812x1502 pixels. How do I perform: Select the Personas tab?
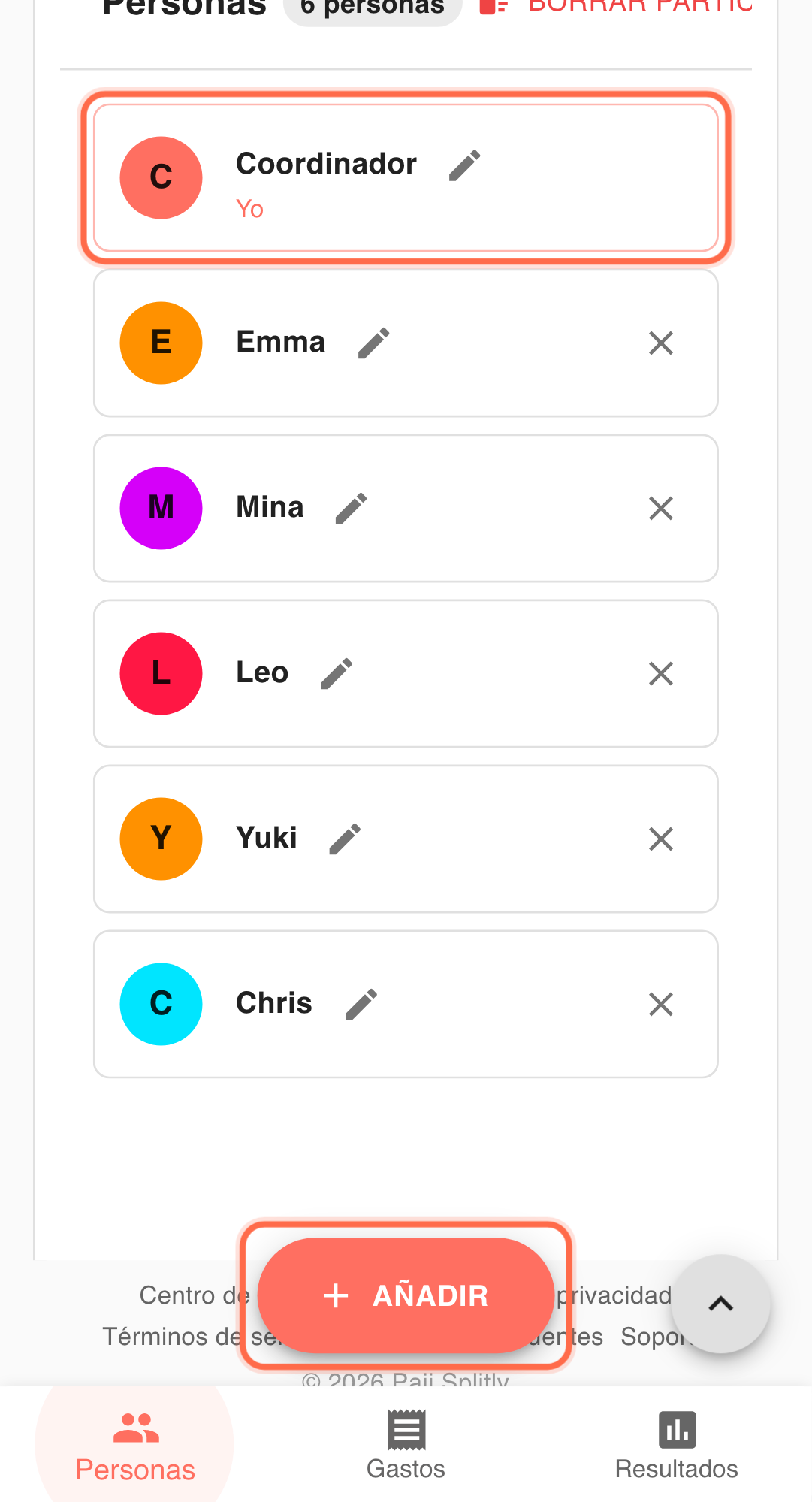[135, 1445]
